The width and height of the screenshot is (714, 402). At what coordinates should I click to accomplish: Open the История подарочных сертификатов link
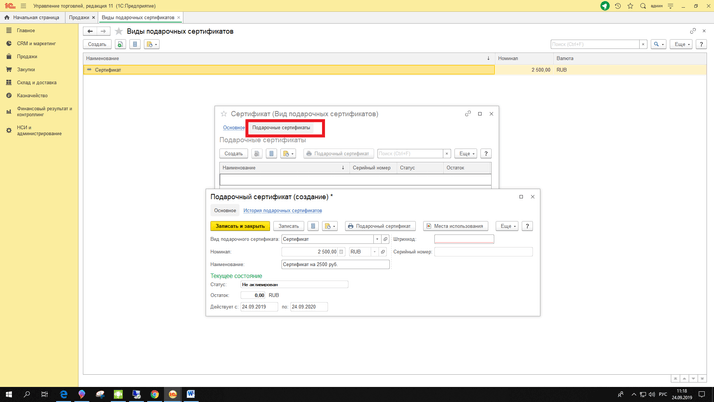[x=283, y=211]
